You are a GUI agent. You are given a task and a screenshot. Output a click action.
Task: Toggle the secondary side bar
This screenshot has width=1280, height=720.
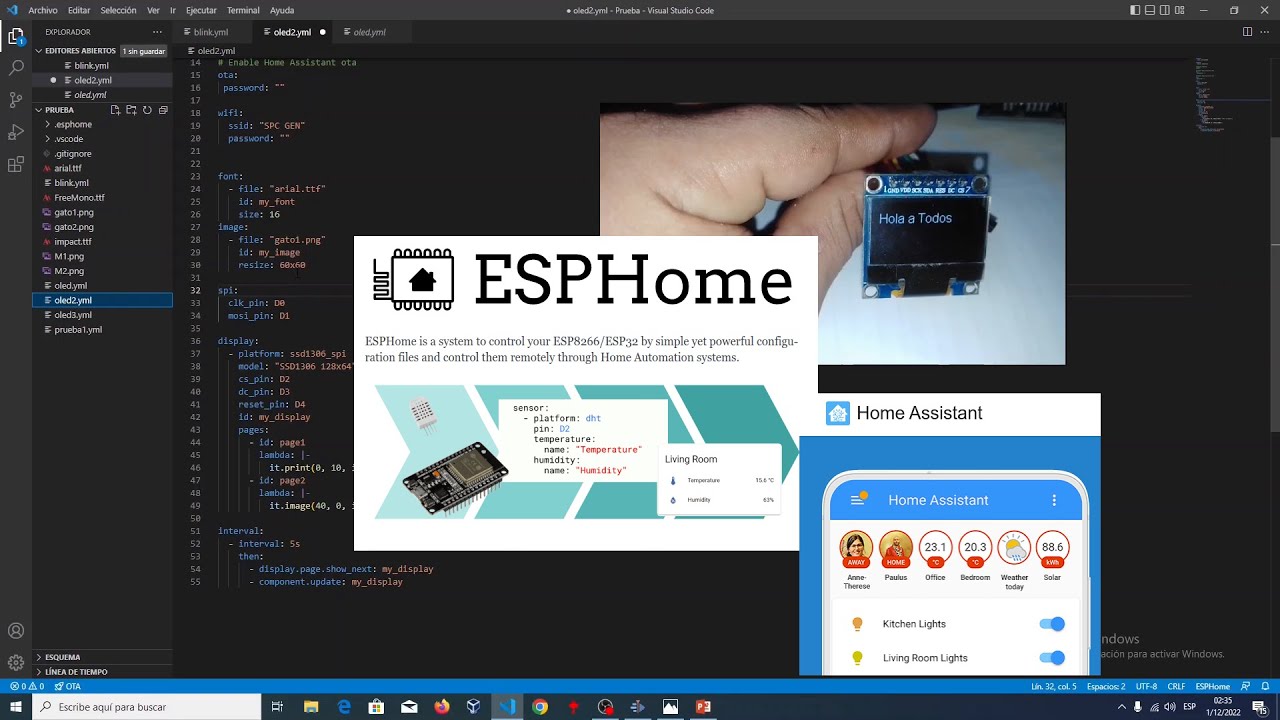(x=1165, y=10)
